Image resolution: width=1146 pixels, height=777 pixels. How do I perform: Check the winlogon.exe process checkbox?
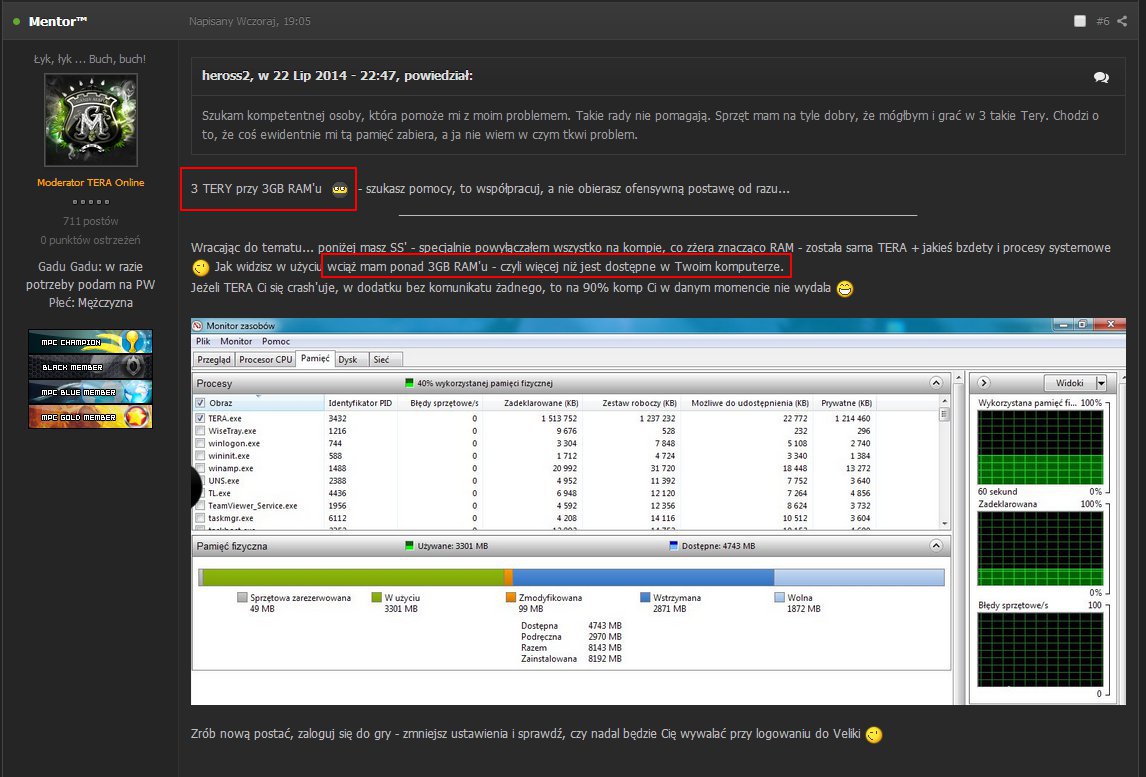[200, 443]
